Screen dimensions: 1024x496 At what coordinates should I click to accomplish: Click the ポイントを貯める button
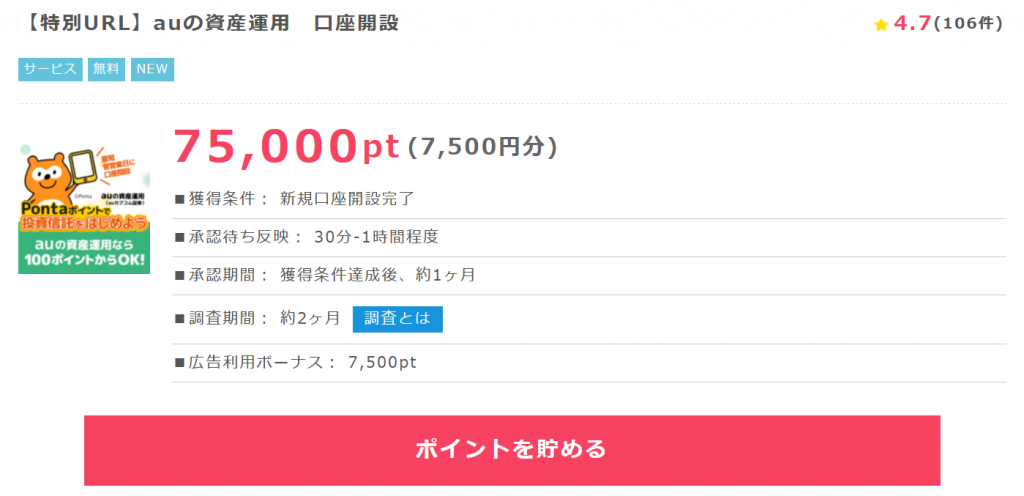(x=512, y=450)
